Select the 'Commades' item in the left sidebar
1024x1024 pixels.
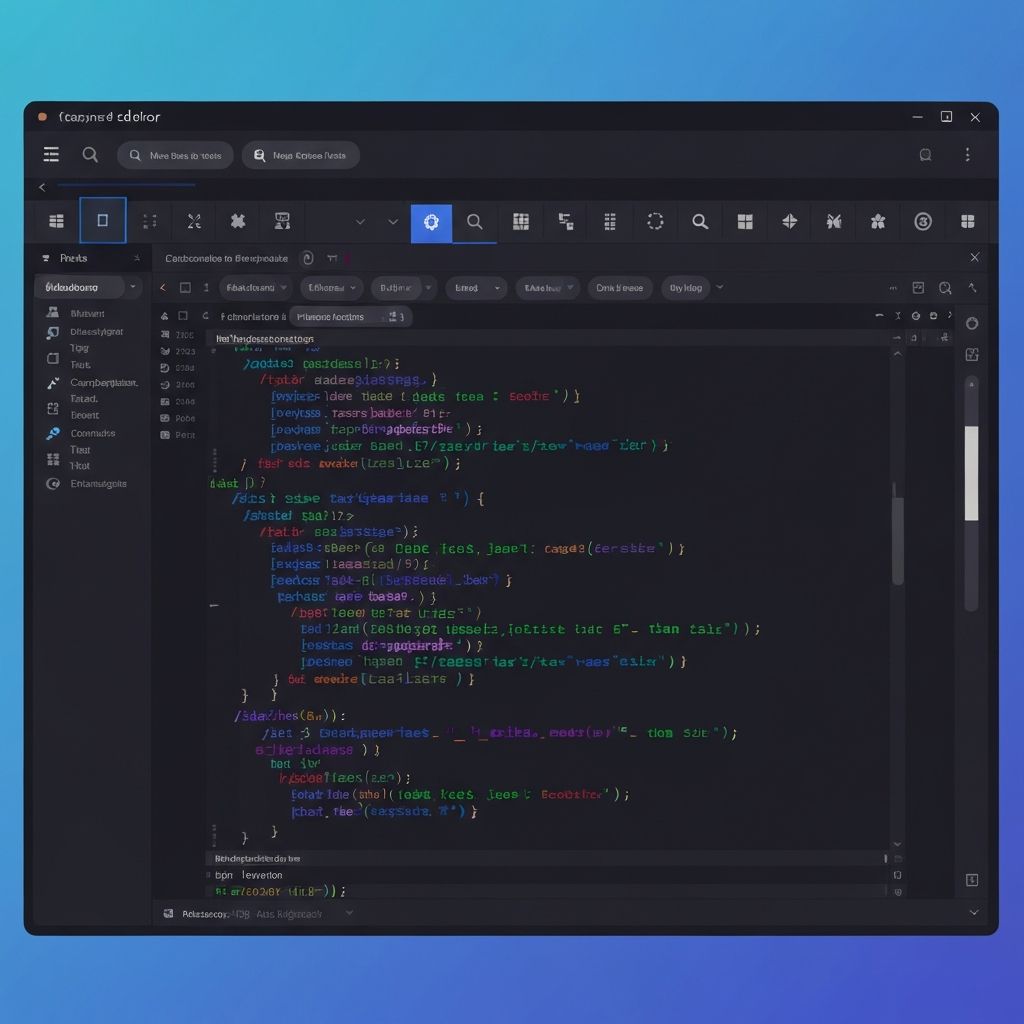[x=92, y=434]
